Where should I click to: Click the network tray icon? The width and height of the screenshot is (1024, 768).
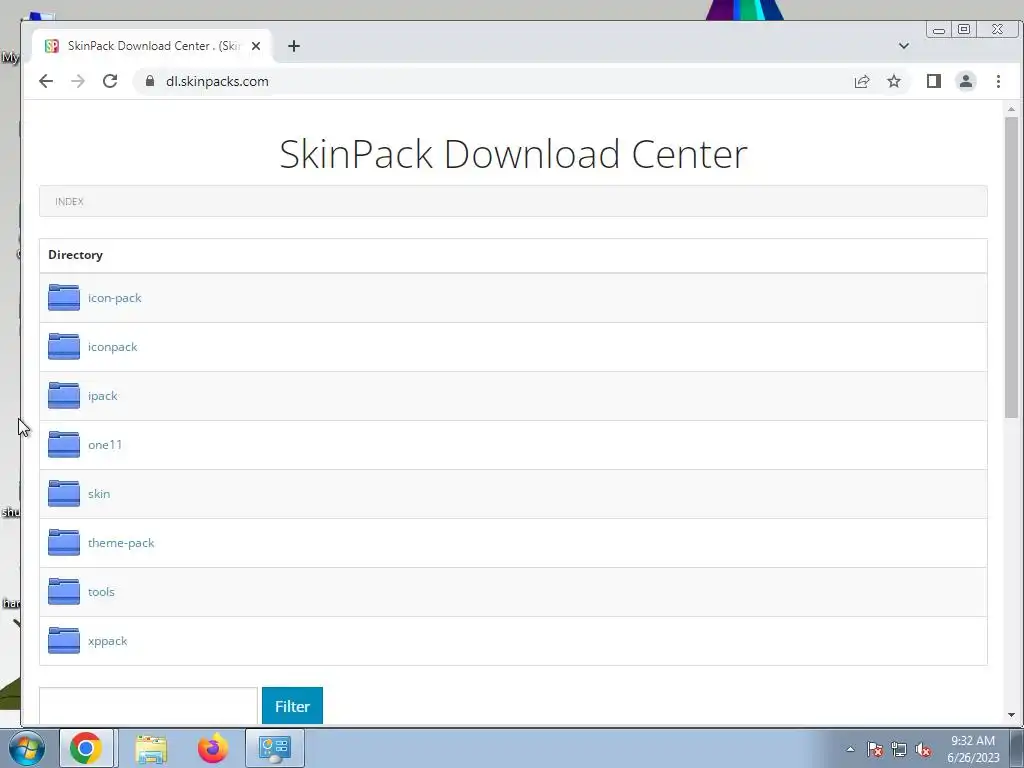[899, 749]
